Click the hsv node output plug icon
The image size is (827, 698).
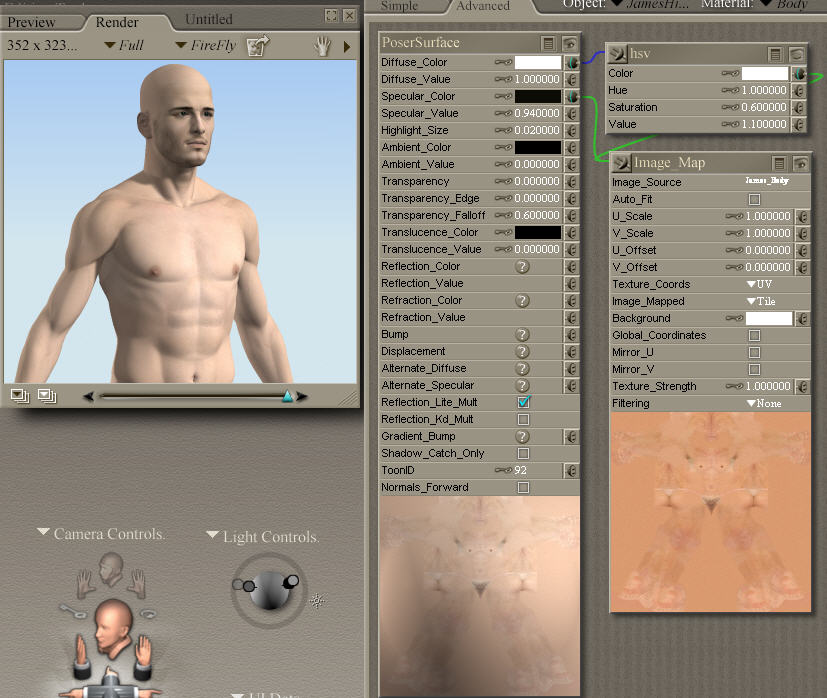point(617,54)
